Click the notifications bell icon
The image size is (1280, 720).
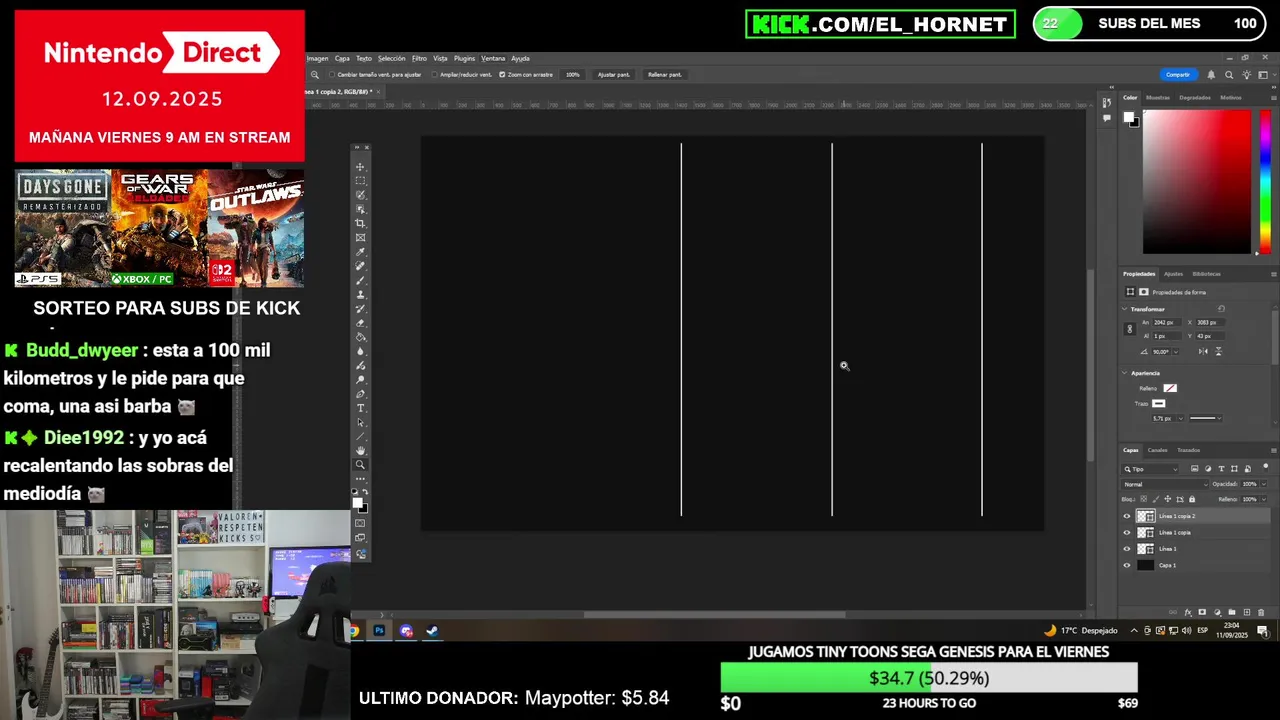(x=1211, y=75)
